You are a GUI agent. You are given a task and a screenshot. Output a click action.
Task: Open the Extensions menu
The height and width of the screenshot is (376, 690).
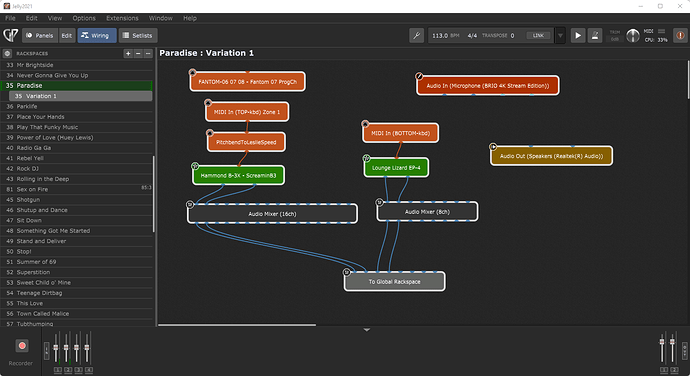[122, 18]
